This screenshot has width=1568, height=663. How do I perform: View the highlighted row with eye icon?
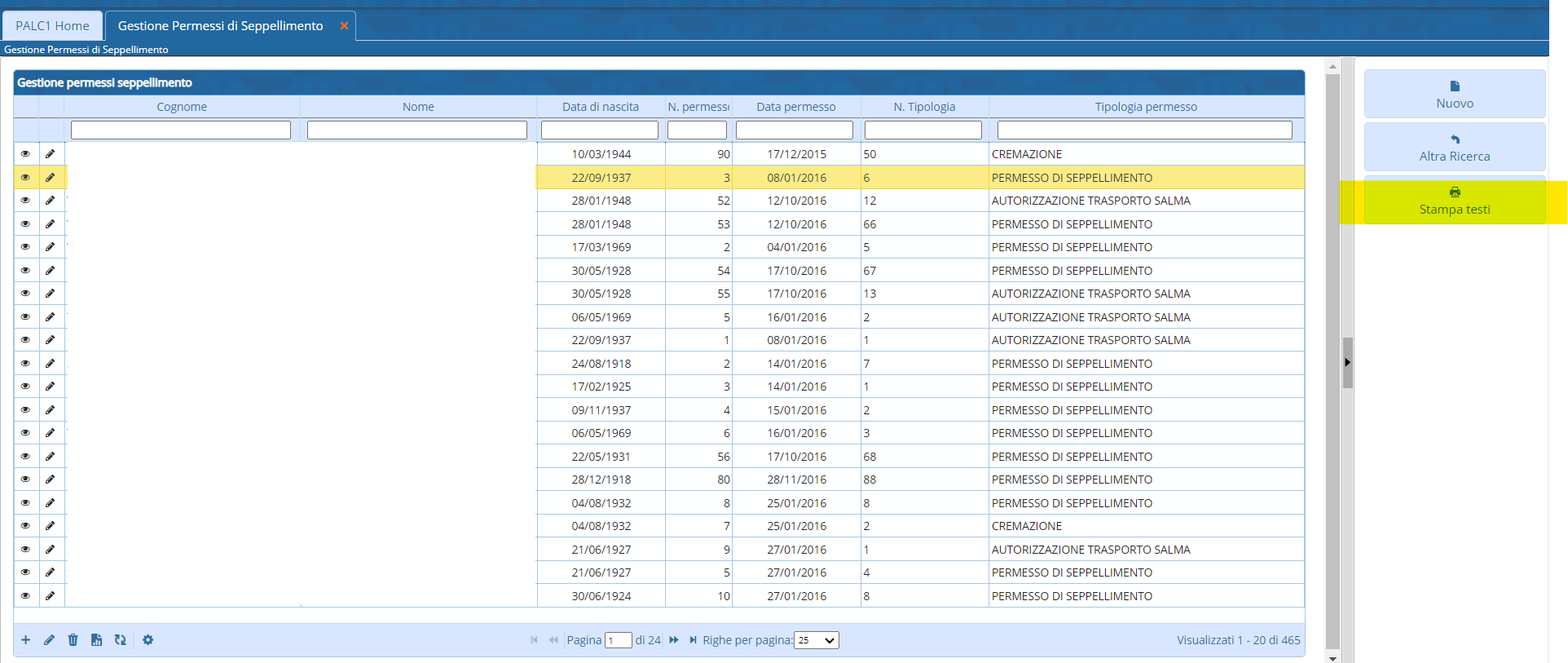(25, 178)
